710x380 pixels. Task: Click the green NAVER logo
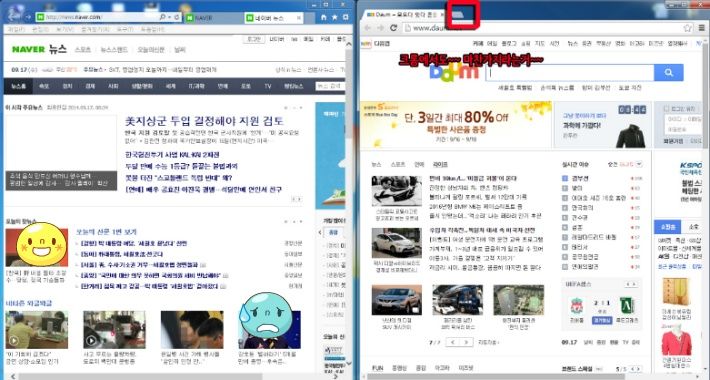coord(28,49)
